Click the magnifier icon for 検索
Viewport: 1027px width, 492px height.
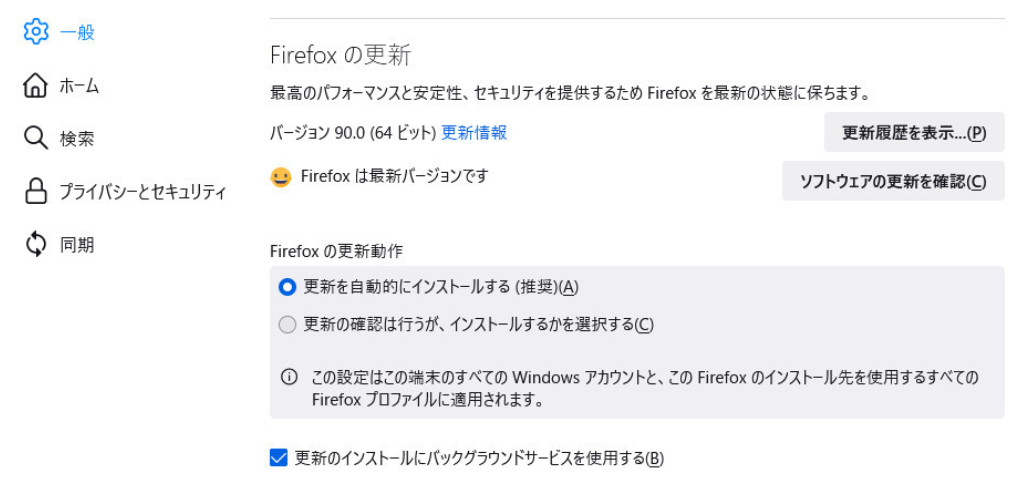[36, 138]
